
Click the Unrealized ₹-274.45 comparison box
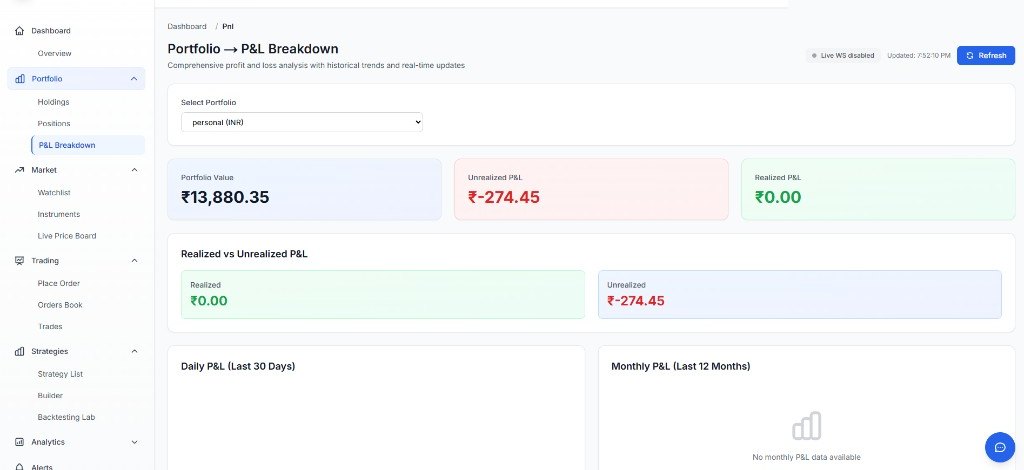tap(800, 294)
